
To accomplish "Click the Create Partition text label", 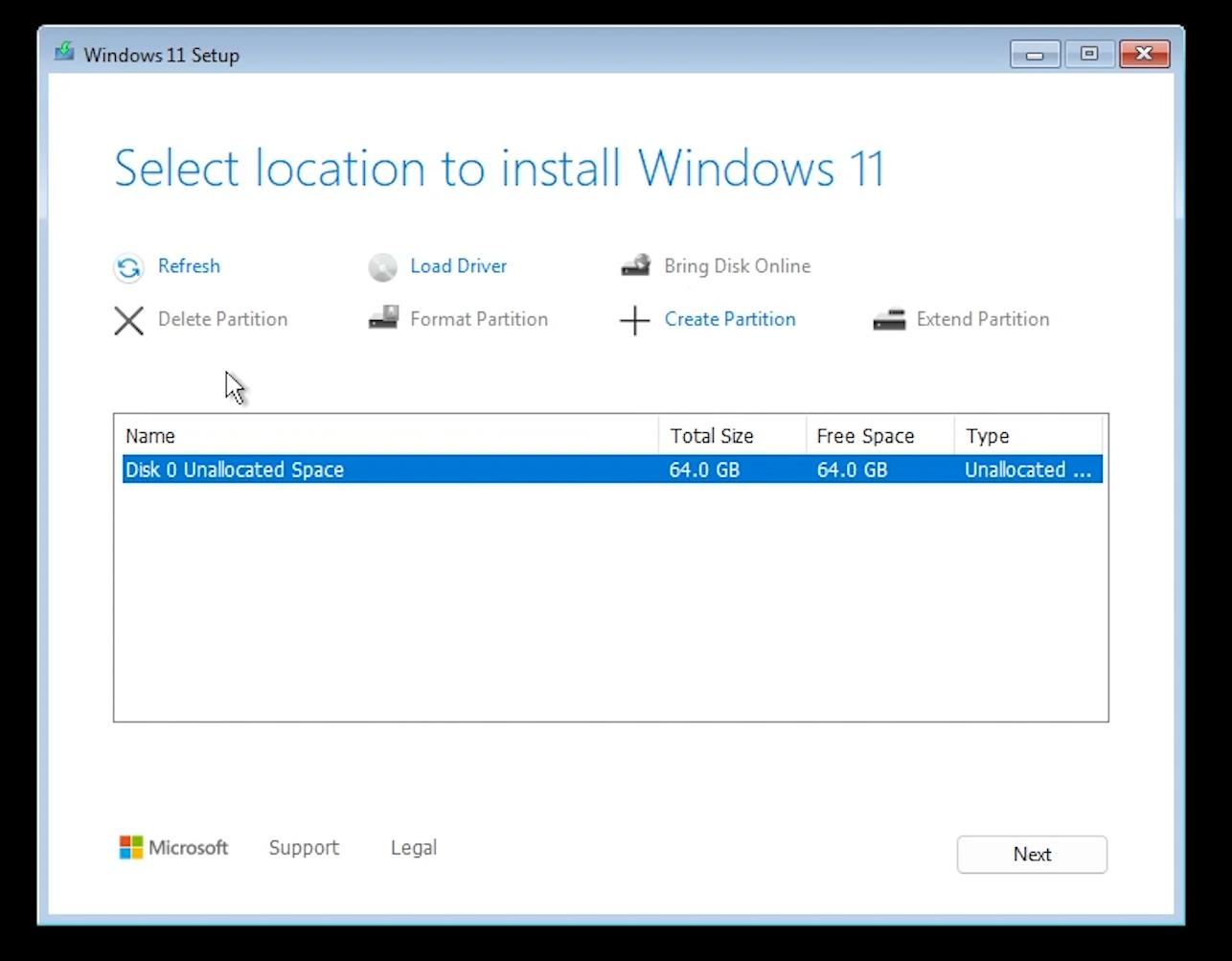I will tap(729, 319).
